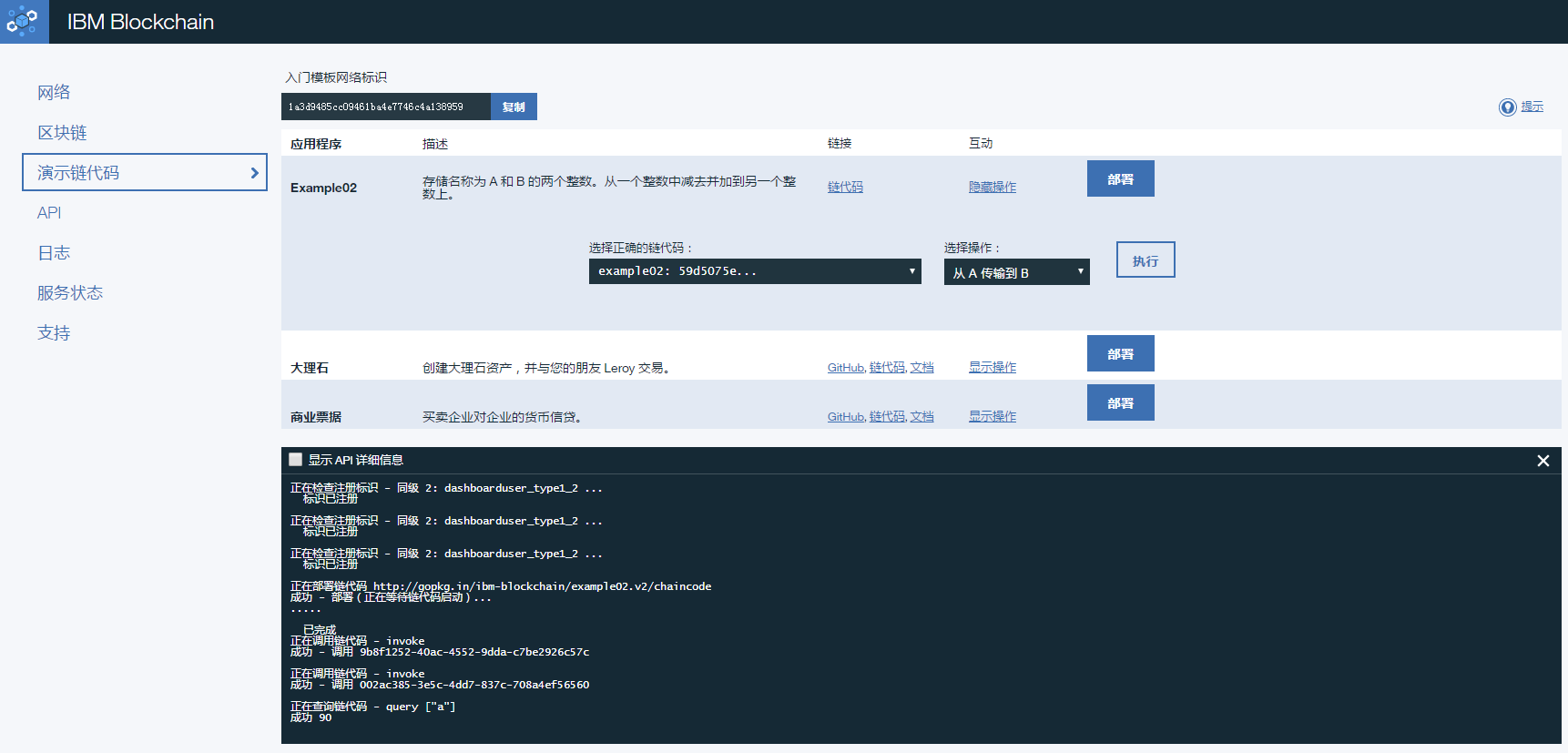This screenshot has width=1568, height=753.
Task: Show operations for 大理石 row
Action: [992, 367]
